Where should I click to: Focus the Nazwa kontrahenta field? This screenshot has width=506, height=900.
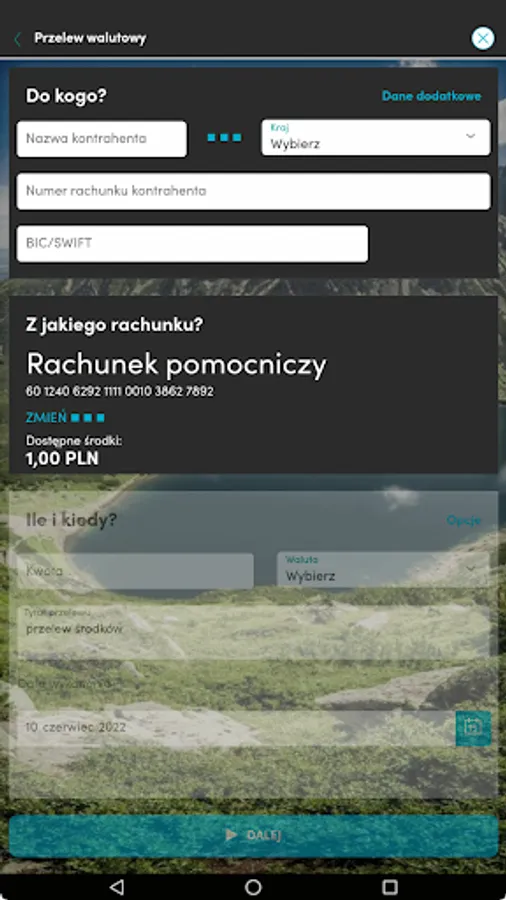coord(102,138)
